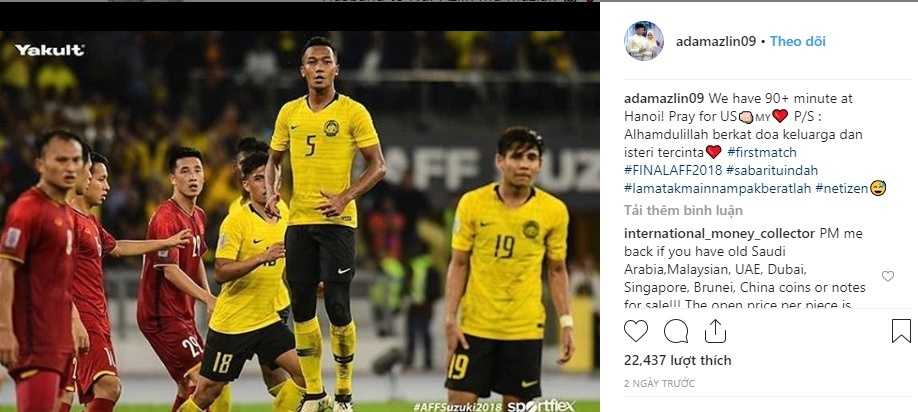
Task: Open the adamazlin09 username in header
Action: tap(715, 42)
